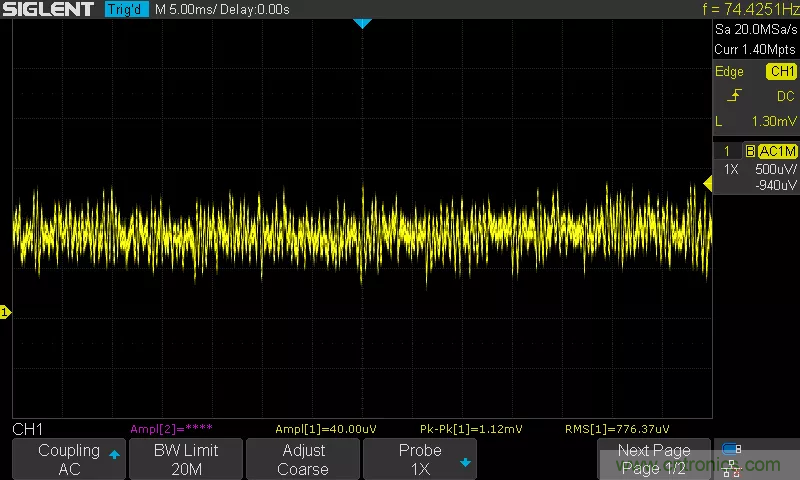Click the rising edge trigger slope icon
Screen dimensions: 800x480
pos(735,96)
